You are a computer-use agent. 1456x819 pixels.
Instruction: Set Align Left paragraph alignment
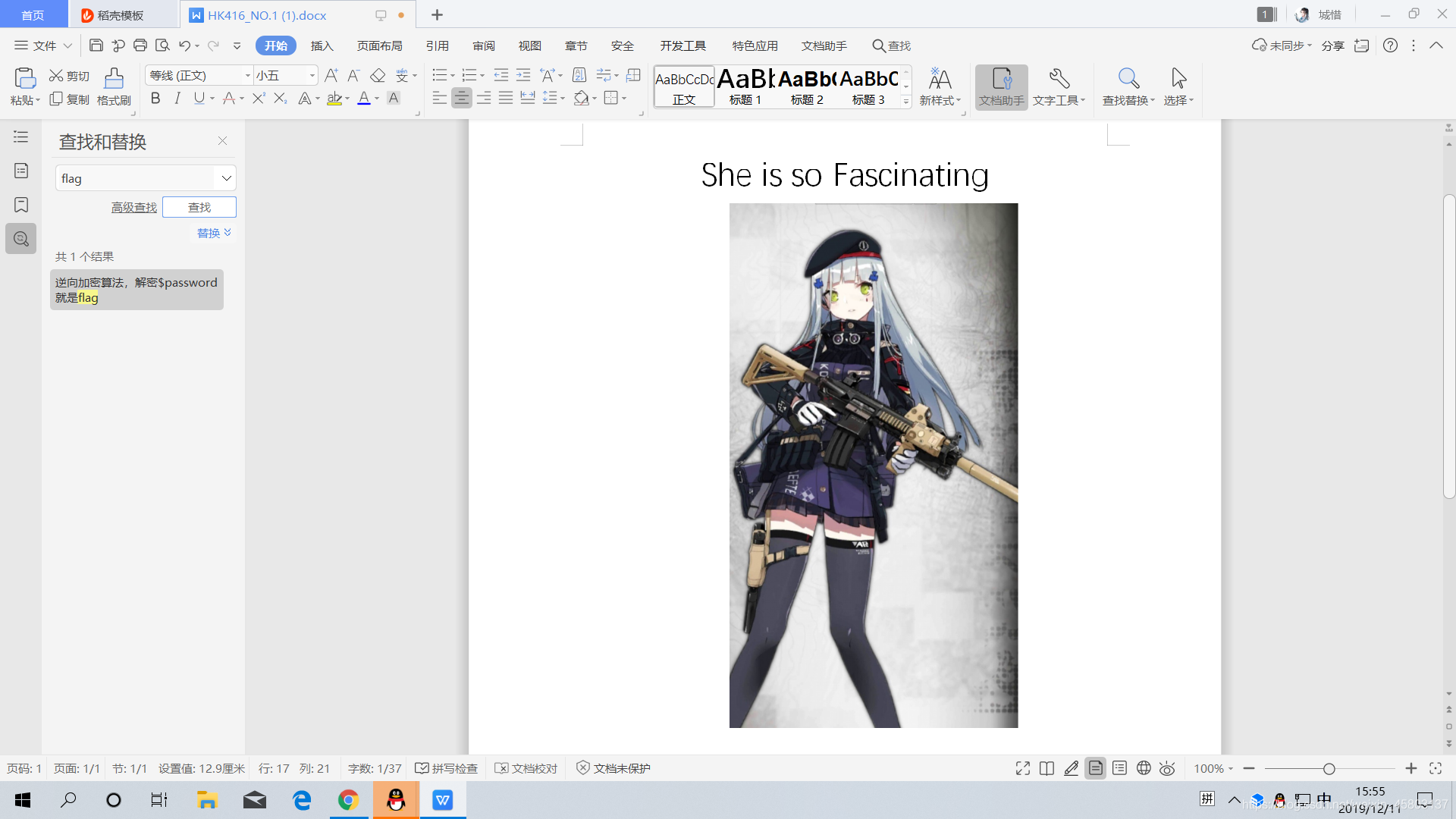coord(439,98)
